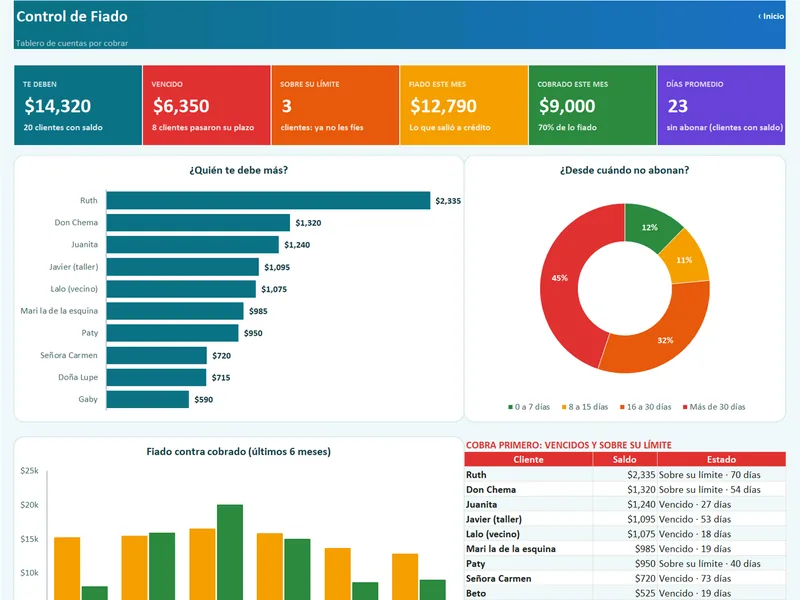Viewport: 800px width, 600px height.
Task: Click Juanita's $1,240 saldo cell
Action: 624,504
